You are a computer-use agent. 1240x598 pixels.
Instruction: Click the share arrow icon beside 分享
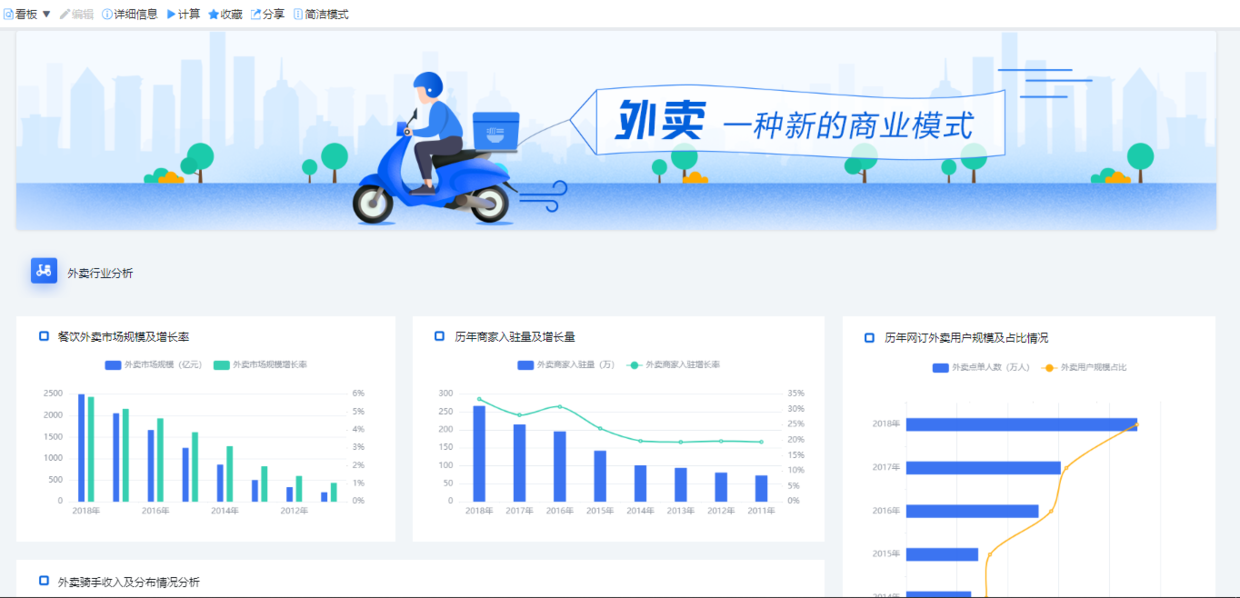pyautogui.click(x=255, y=14)
